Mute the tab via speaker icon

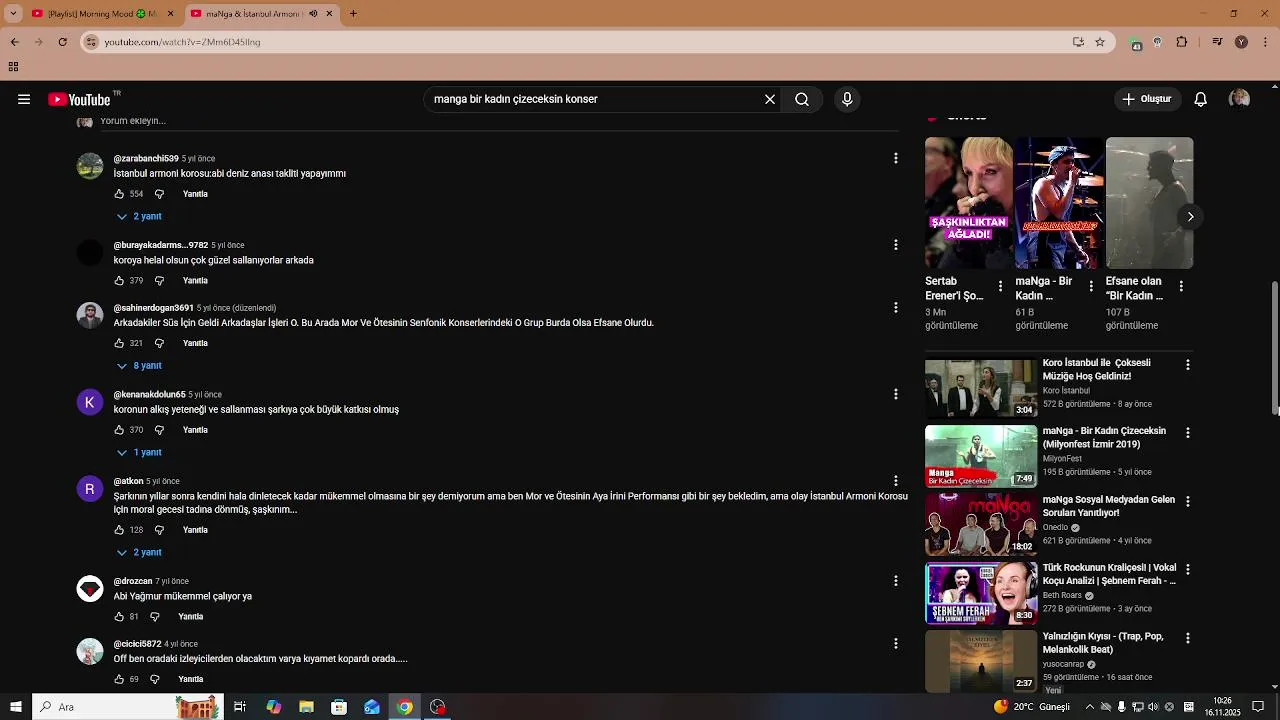313,14
